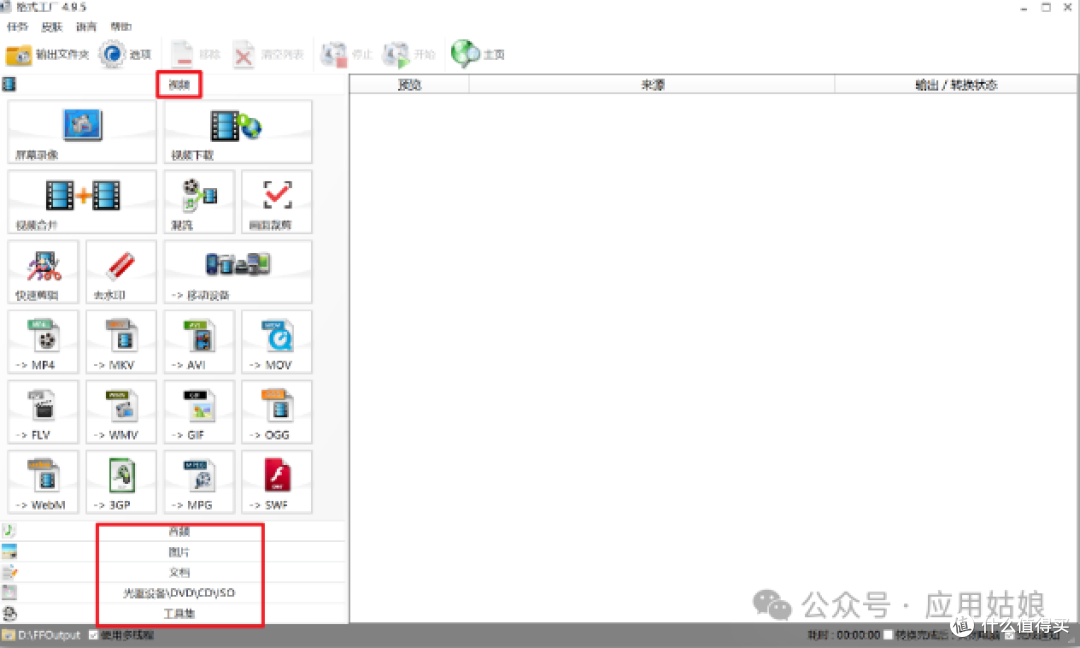The width and height of the screenshot is (1080, 648).
Task: Choose the convert to OGG tile
Action: click(x=277, y=412)
